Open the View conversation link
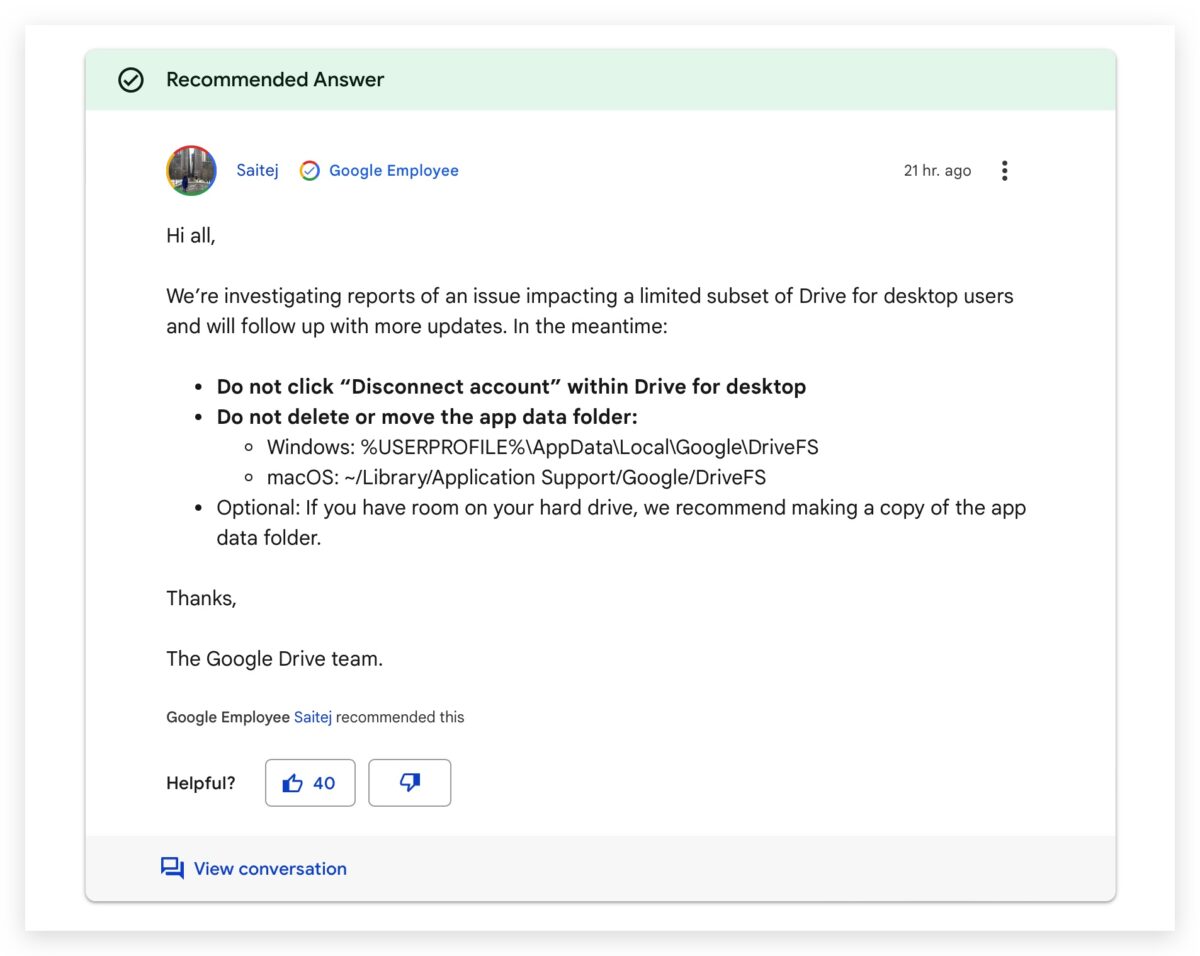 [x=270, y=869]
